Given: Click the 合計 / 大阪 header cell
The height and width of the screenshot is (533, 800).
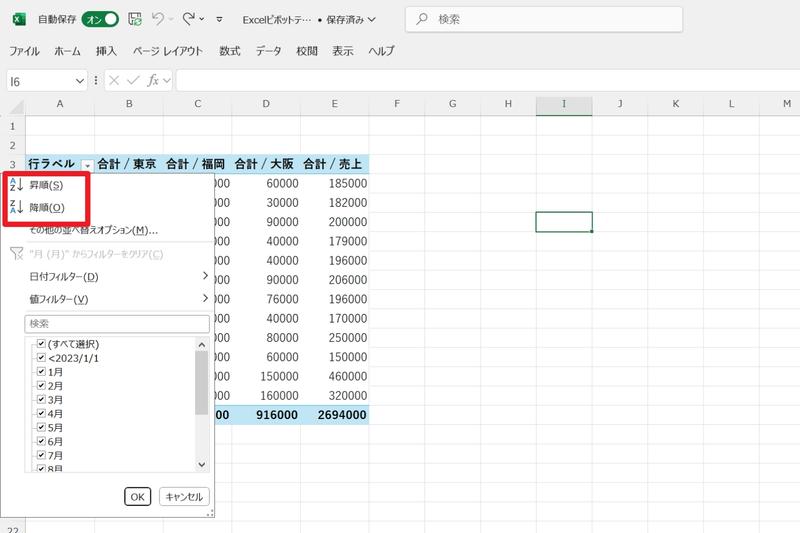Looking at the screenshot, I should [x=266, y=164].
